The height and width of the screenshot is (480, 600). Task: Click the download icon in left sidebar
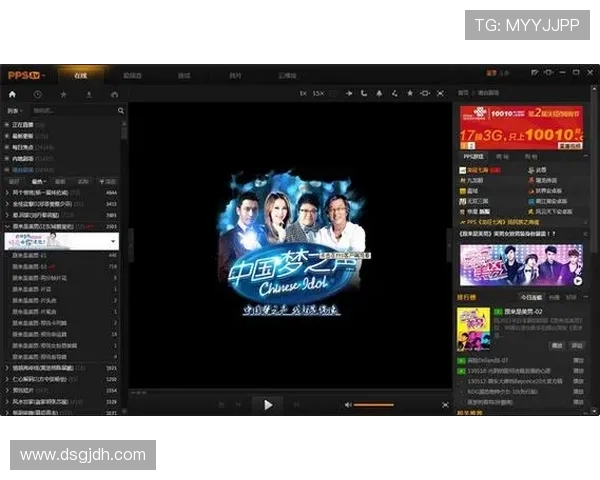pos(89,93)
